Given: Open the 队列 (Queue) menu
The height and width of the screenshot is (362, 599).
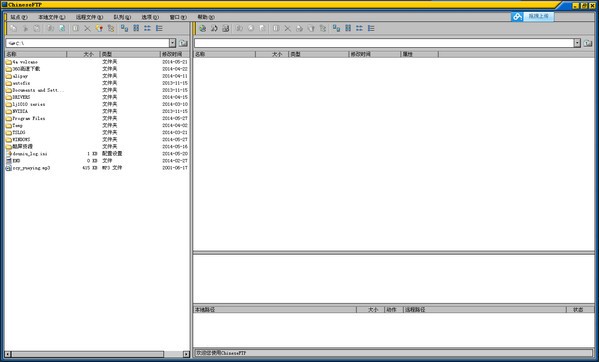Looking at the screenshot, I should 122,17.
